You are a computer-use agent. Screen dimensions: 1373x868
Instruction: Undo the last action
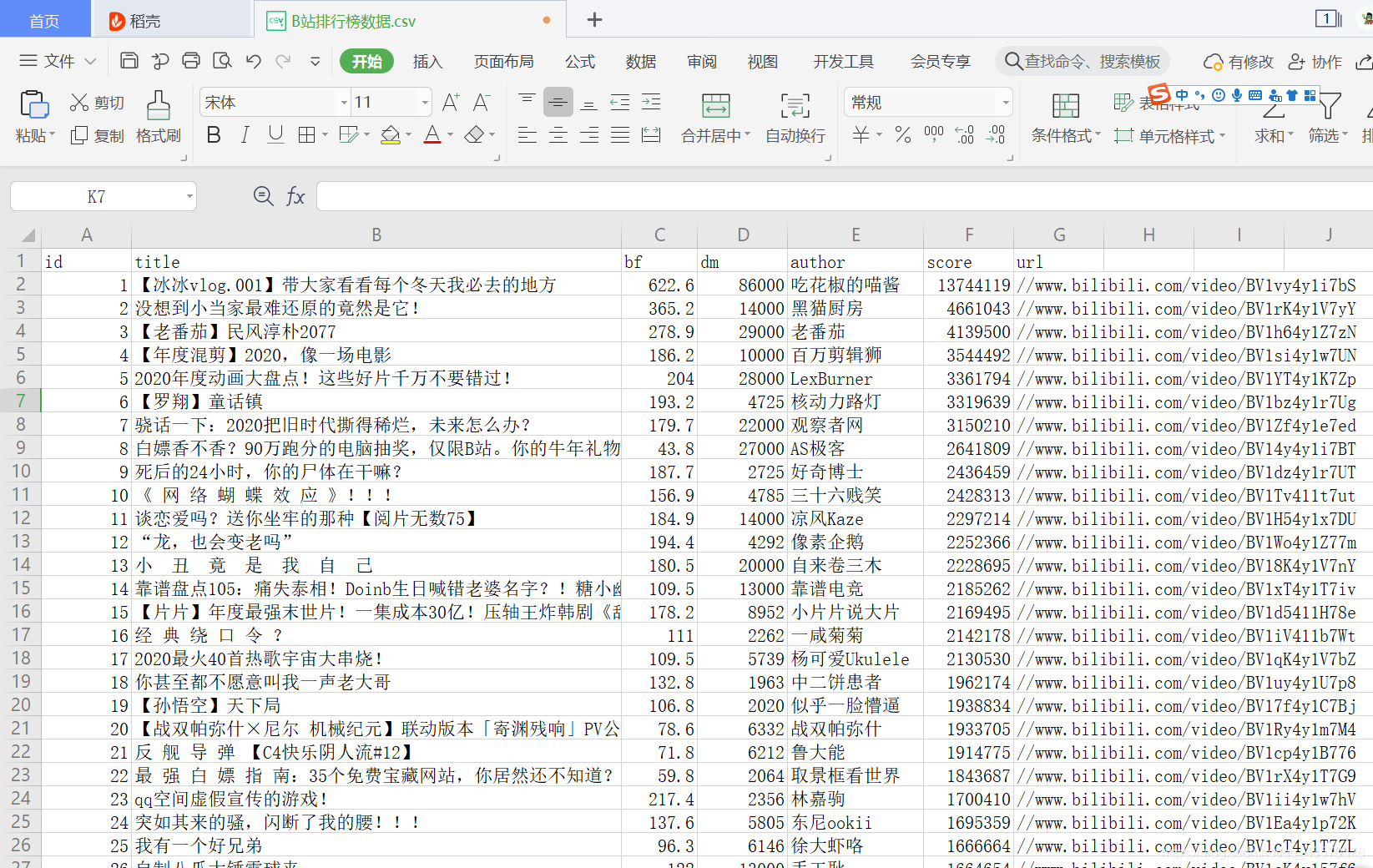click(254, 61)
